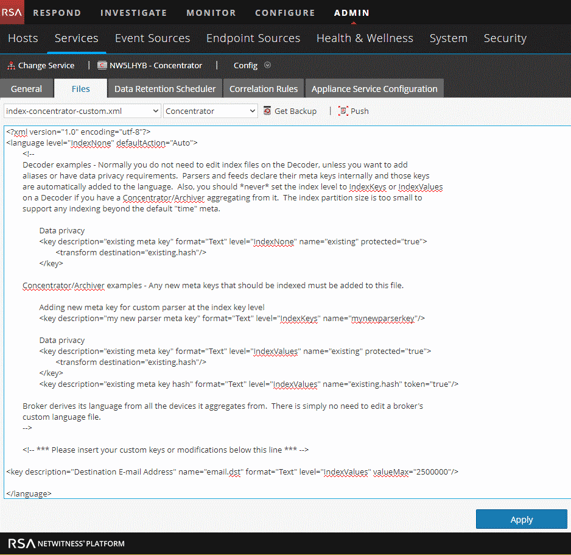
Task: Select the Correlation Rules tab
Action: (263, 89)
